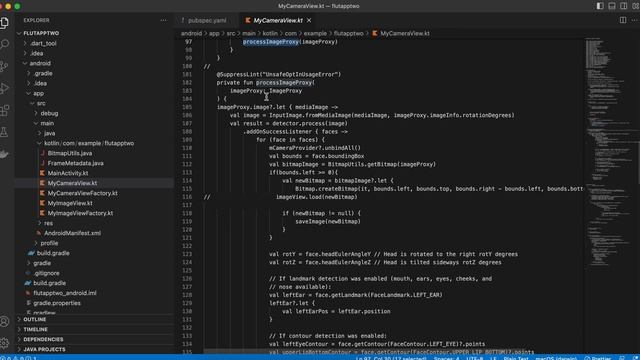Screen dimensions: 640x360
Task: Open customize layout icon in title bar
Action: [x=636, y=6]
